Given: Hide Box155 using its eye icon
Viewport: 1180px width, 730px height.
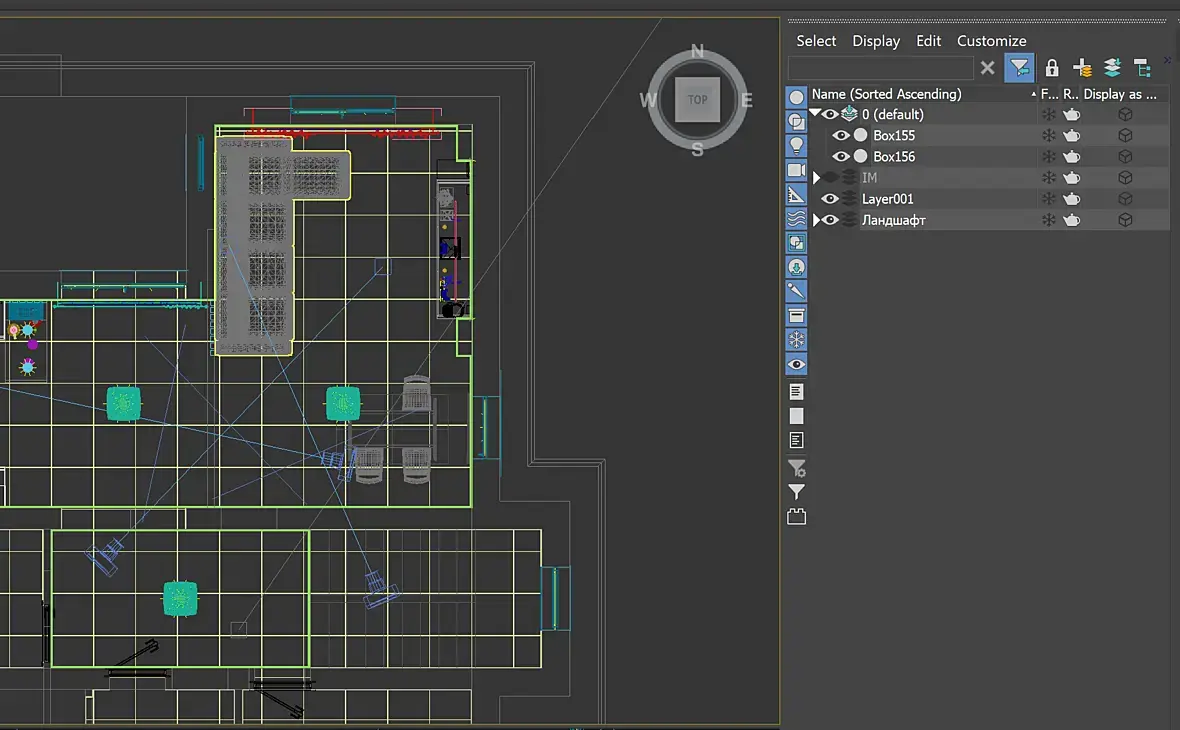Looking at the screenshot, I should (841, 135).
